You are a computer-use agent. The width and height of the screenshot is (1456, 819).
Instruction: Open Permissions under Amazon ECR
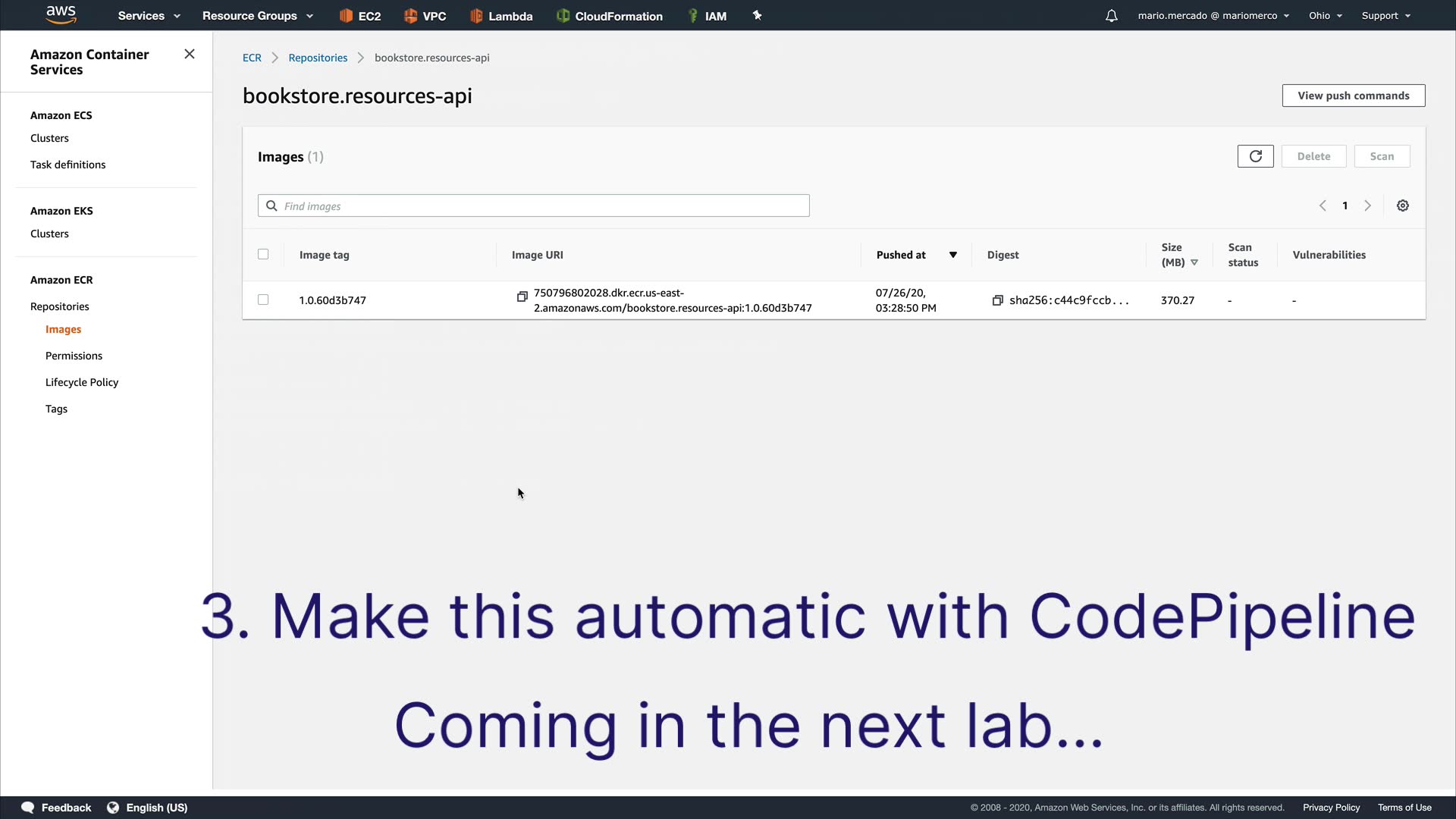tap(74, 356)
